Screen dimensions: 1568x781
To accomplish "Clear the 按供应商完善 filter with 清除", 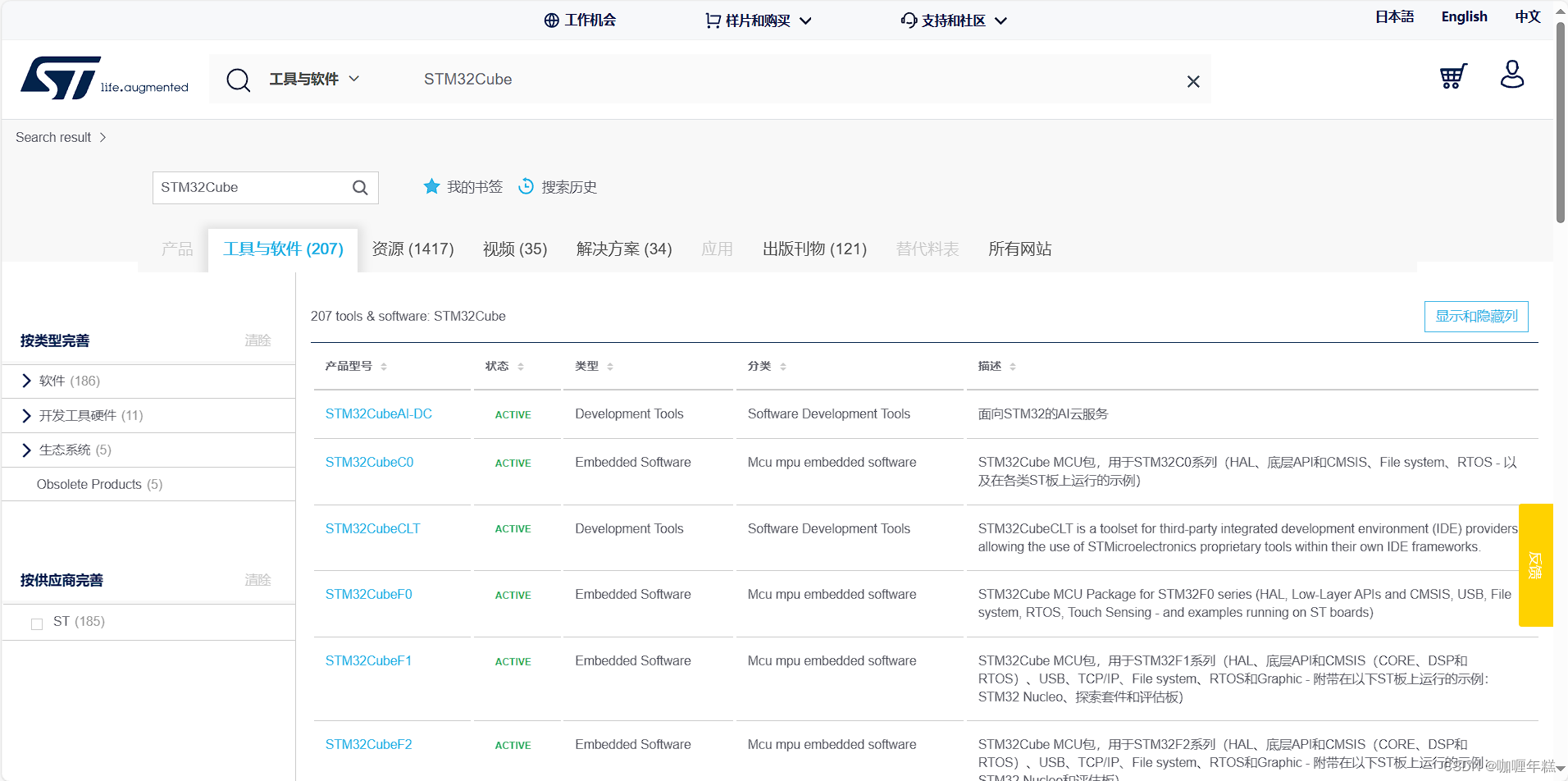I will click(x=258, y=580).
